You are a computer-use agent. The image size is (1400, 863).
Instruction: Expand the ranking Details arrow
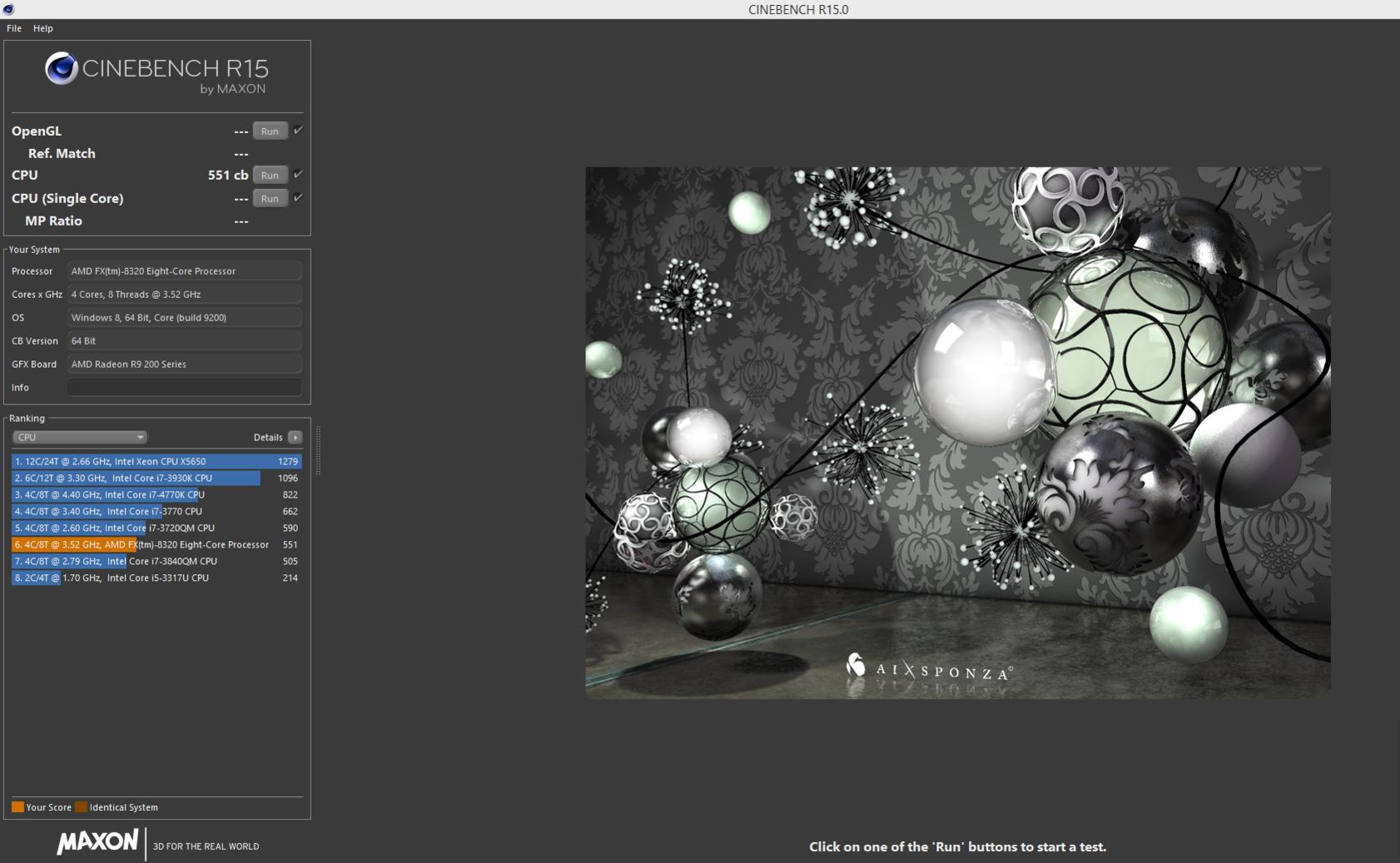[x=295, y=437]
